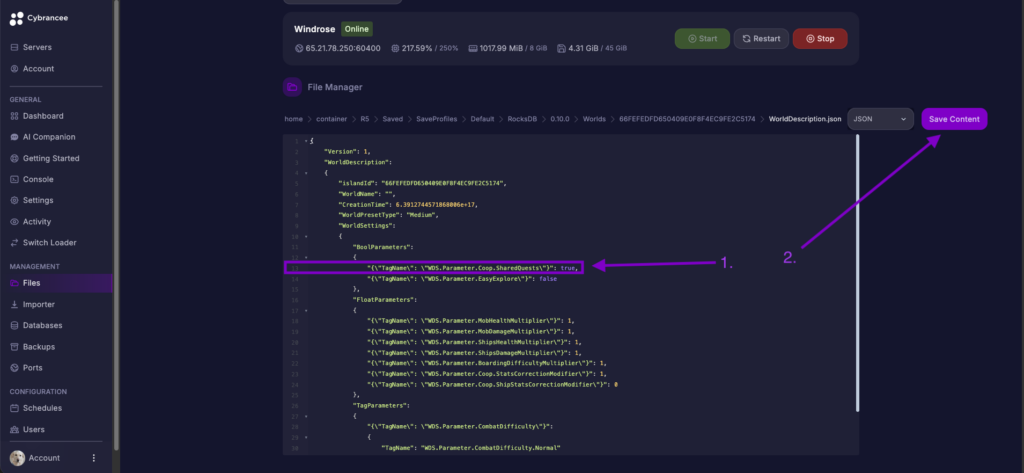The width and height of the screenshot is (1024, 473).
Task: Navigate to SaveProfiles in breadcrumb
Action: click(437, 119)
